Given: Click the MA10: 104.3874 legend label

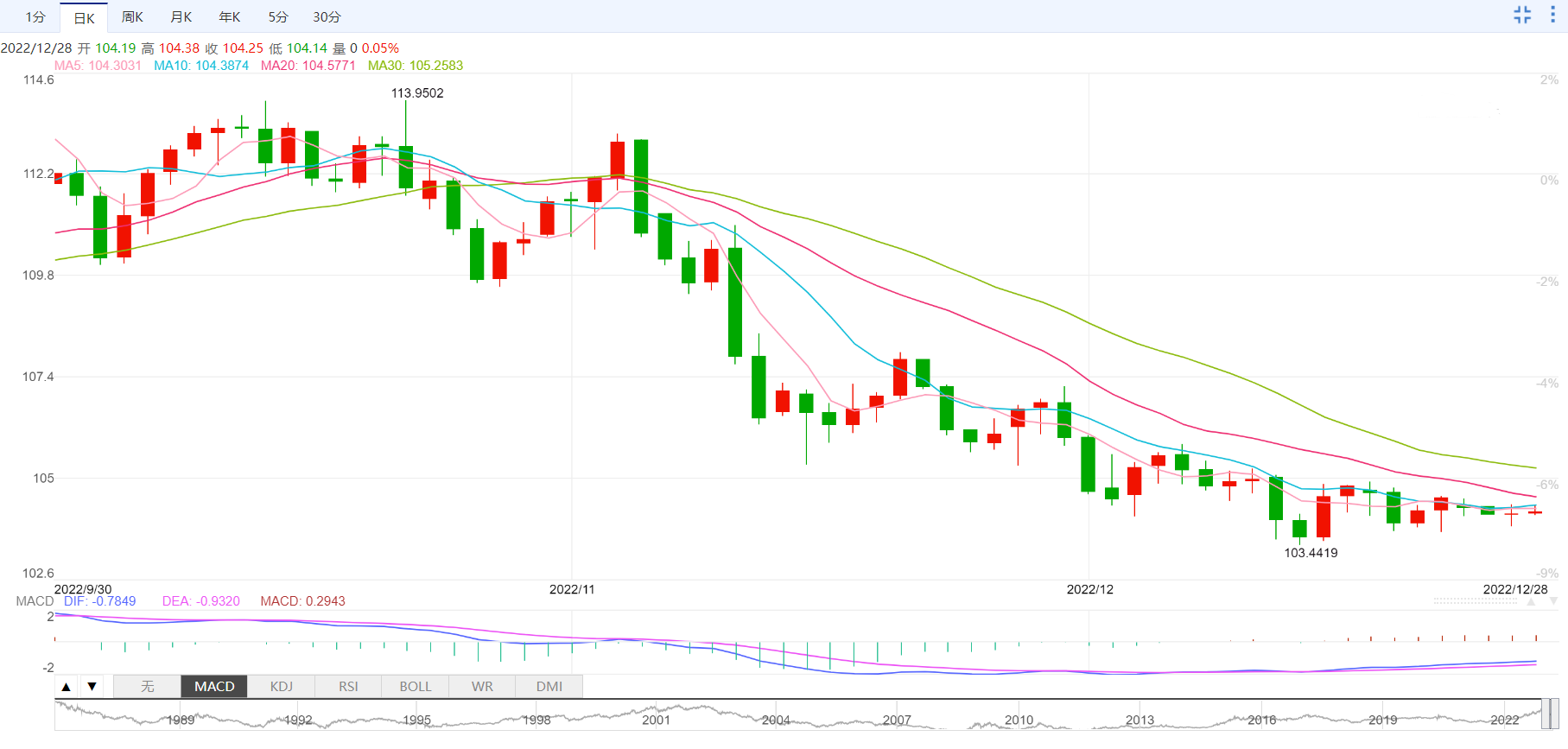Looking at the screenshot, I should coord(201,66).
